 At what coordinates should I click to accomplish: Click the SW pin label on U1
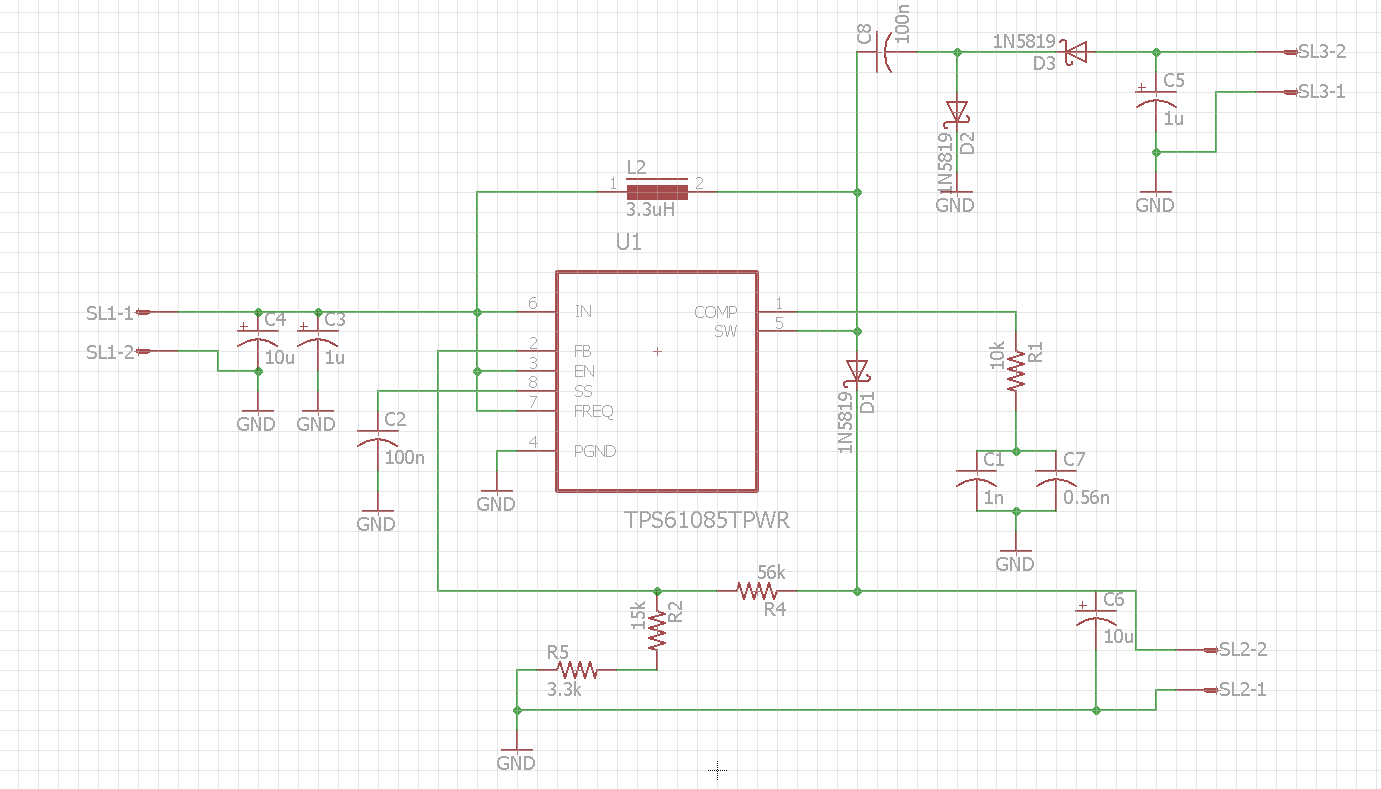(x=726, y=331)
